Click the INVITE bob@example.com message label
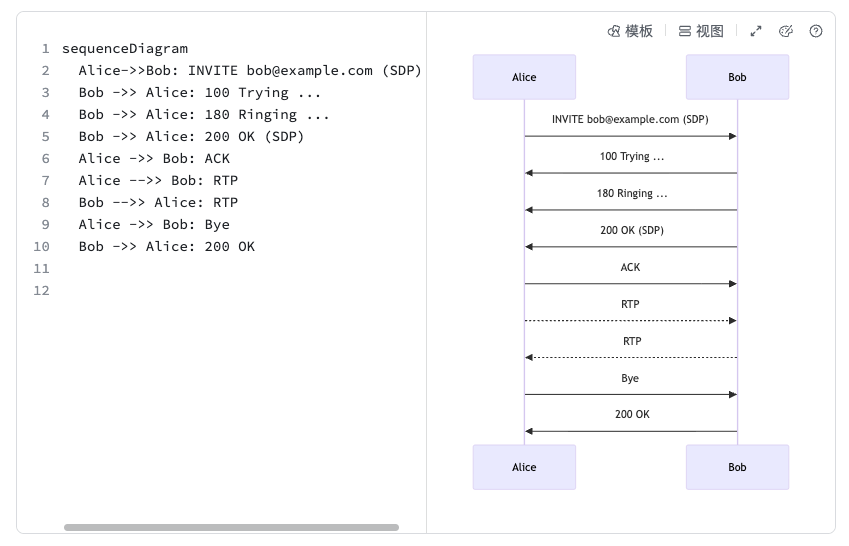The height and width of the screenshot is (546, 849). coord(630,119)
